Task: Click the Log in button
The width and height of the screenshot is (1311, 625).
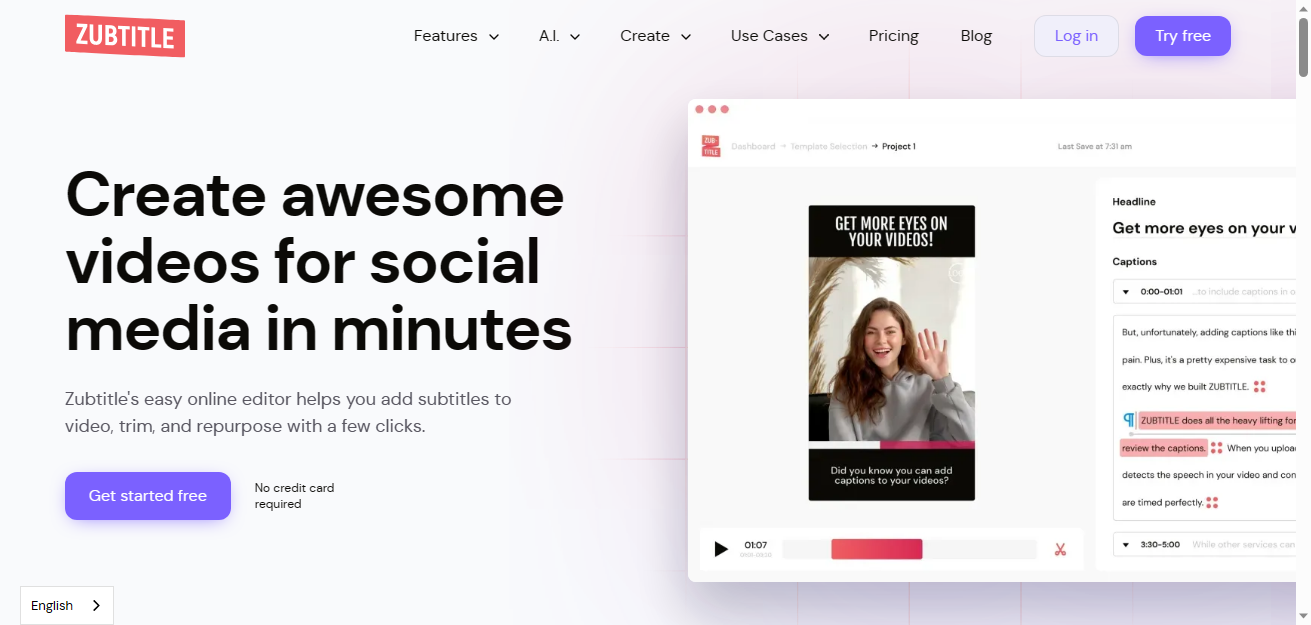Action: click(x=1076, y=36)
